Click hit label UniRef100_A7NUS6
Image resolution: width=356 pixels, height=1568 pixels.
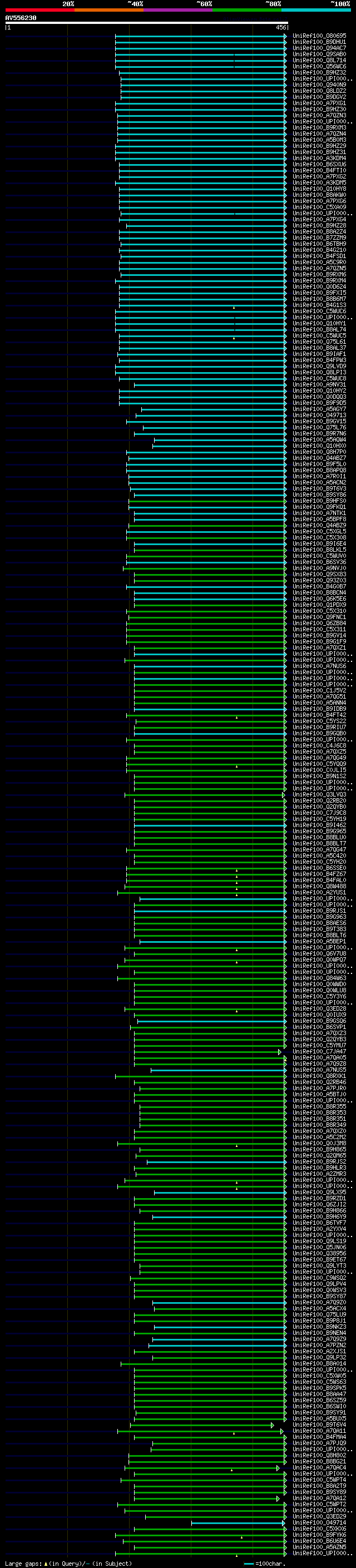click(x=319, y=666)
